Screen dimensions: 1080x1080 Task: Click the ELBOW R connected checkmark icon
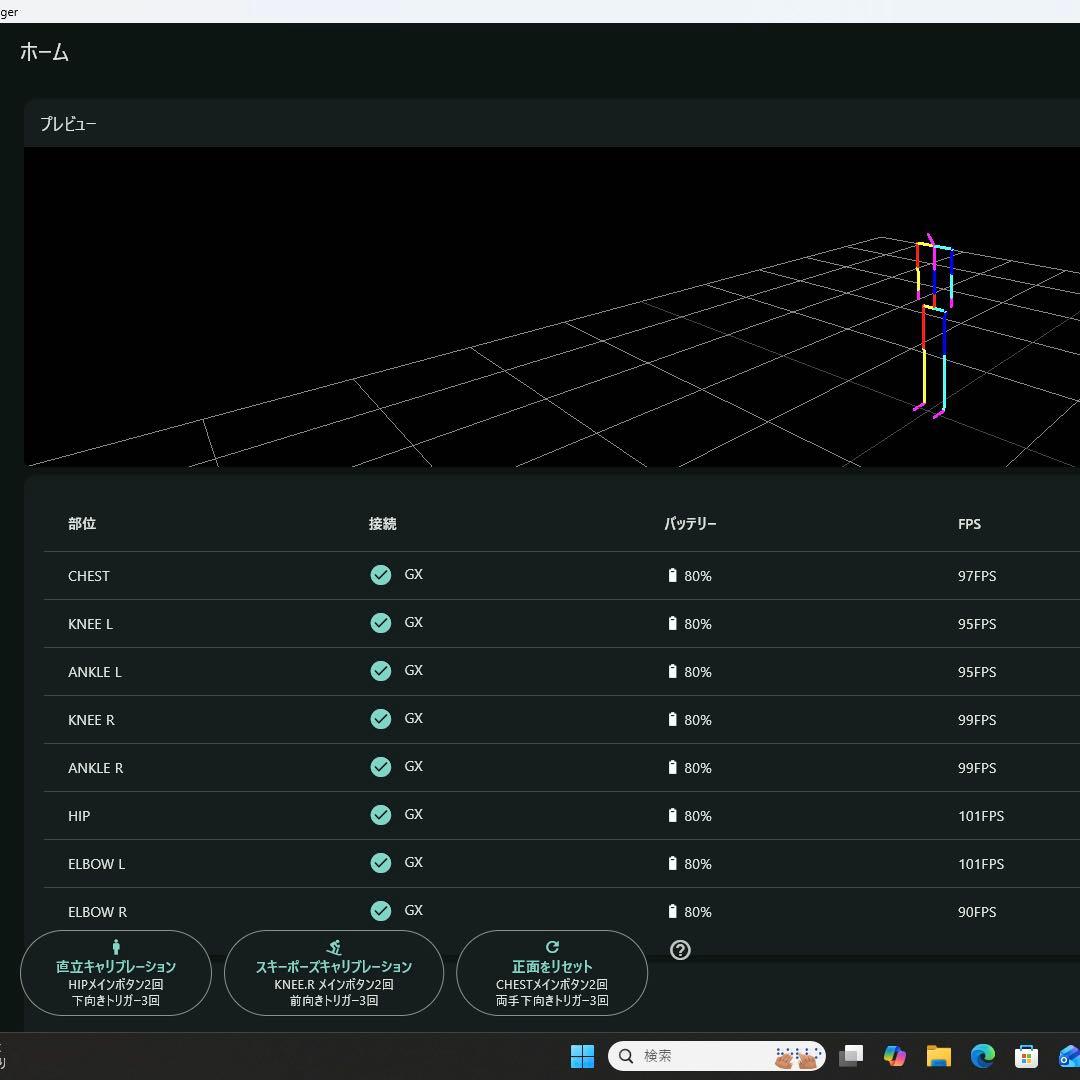[x=381, y=911]
